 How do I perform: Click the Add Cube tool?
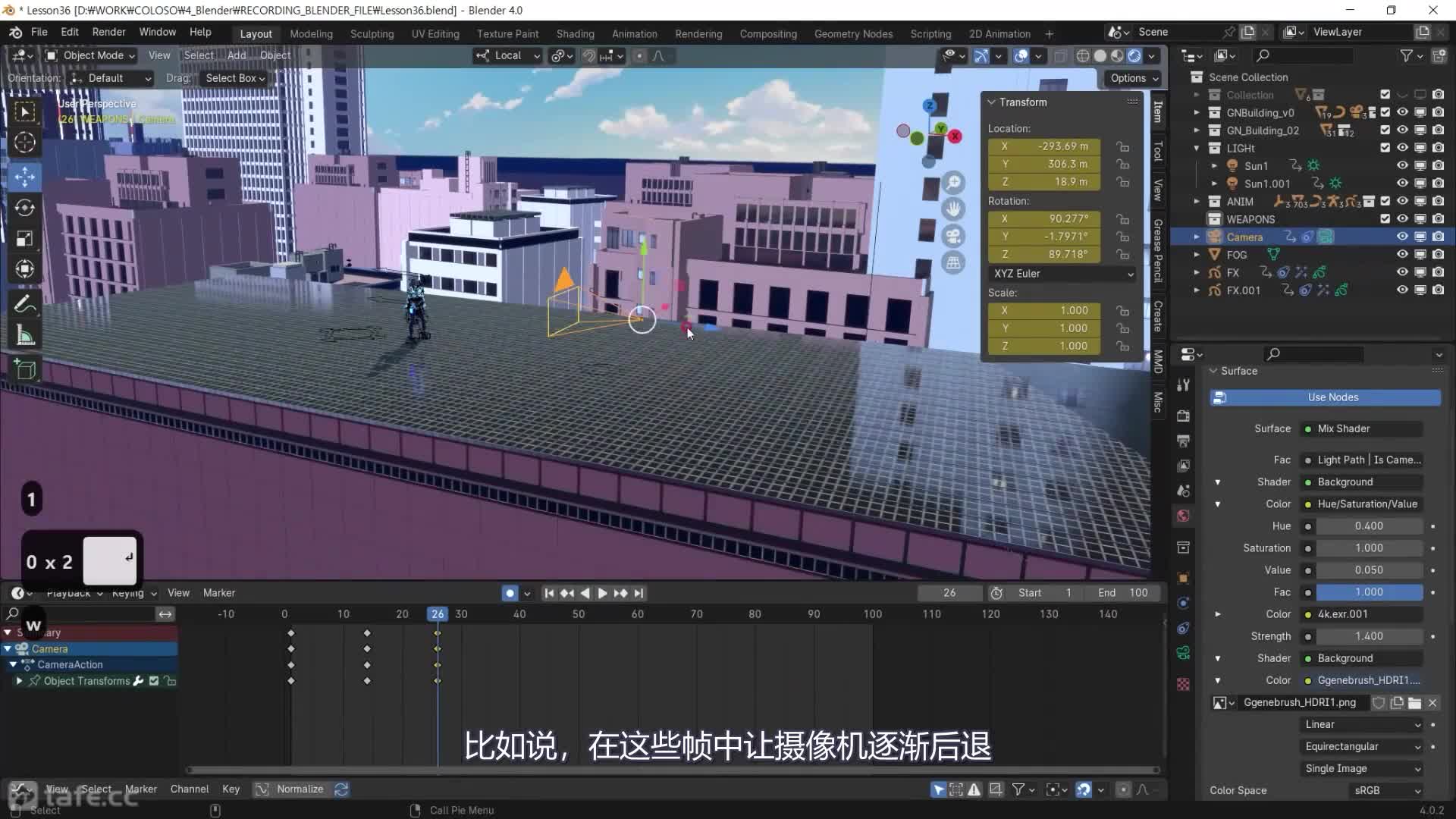click(24, 369)
